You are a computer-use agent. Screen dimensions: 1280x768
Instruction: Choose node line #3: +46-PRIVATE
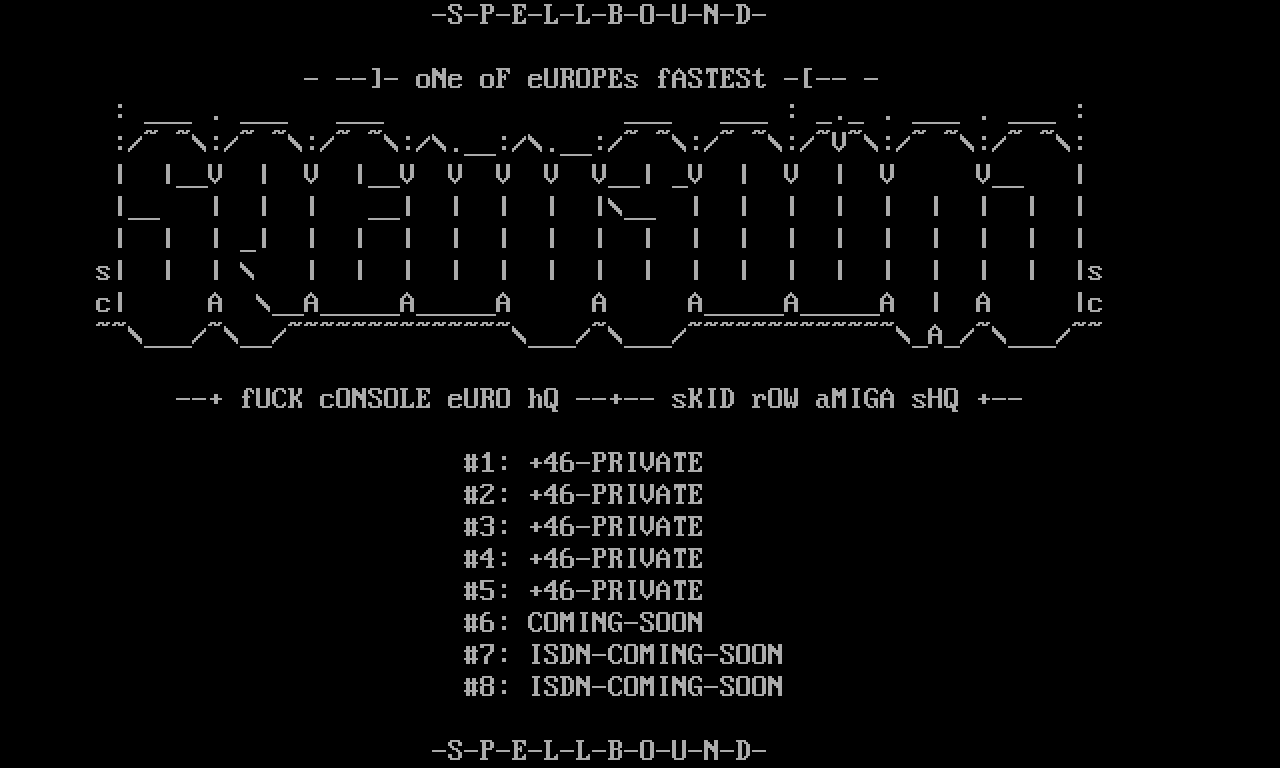click(583, 527)
